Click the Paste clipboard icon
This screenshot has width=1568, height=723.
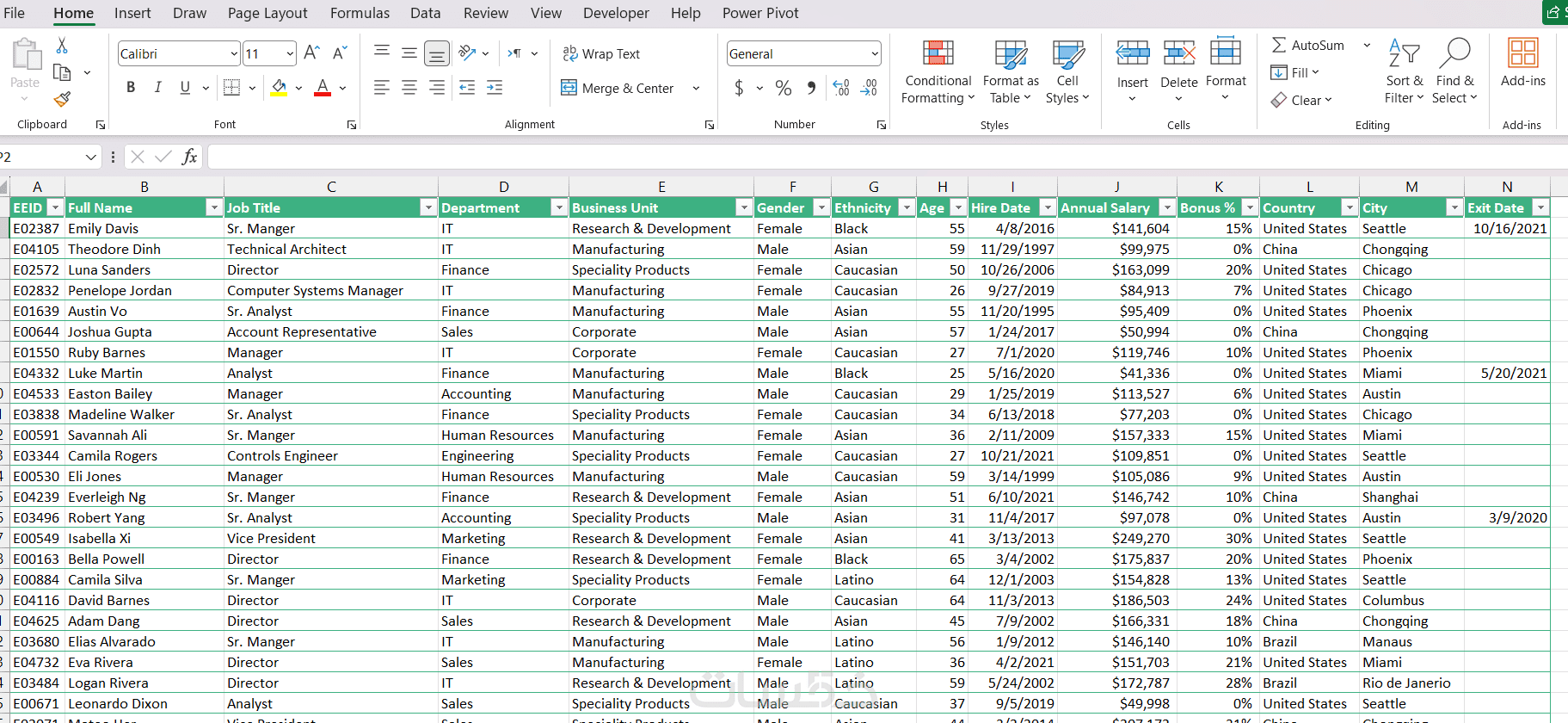coord(26,54)
